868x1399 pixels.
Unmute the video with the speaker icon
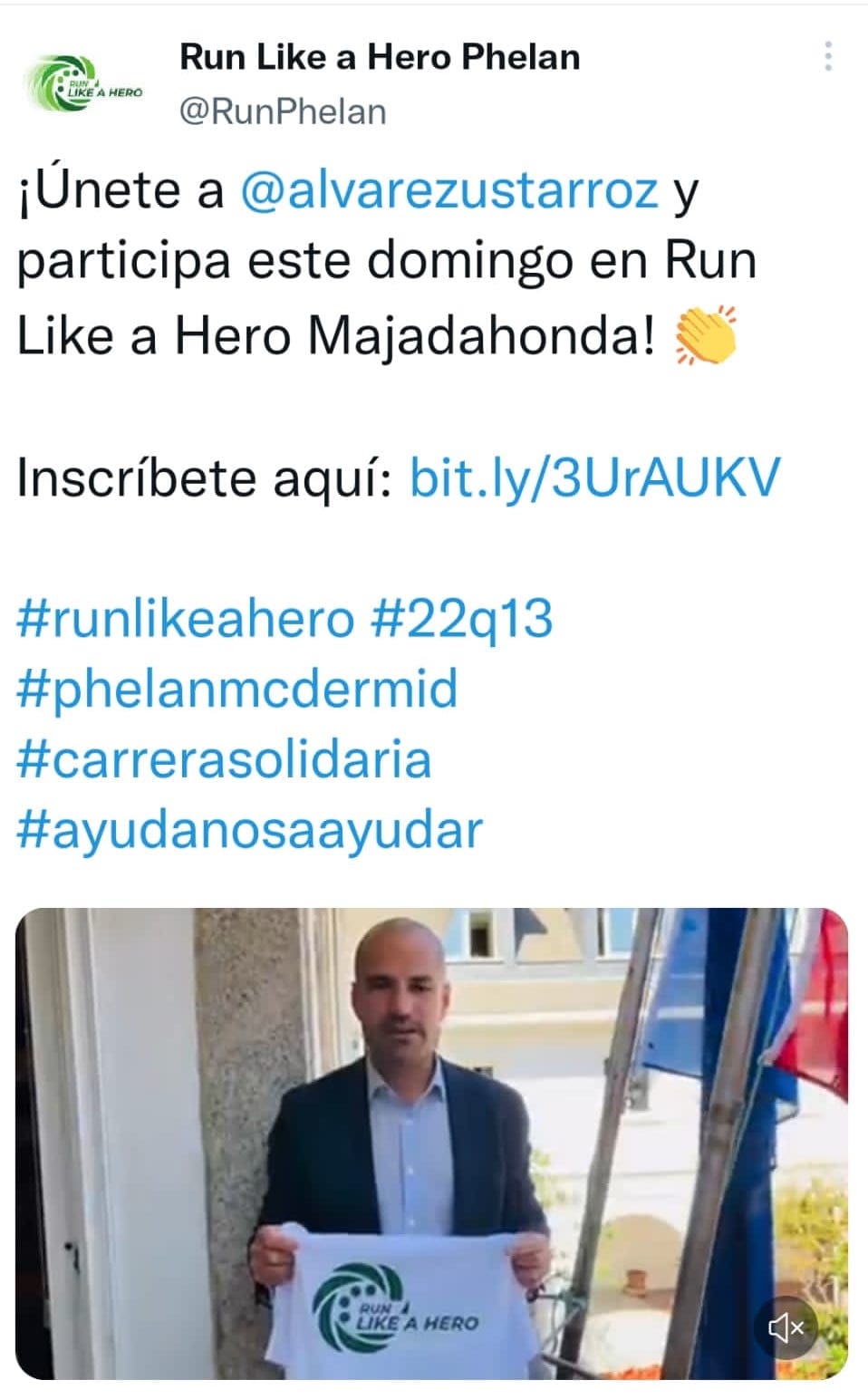pyautogui.click(x=786, y=1328)
